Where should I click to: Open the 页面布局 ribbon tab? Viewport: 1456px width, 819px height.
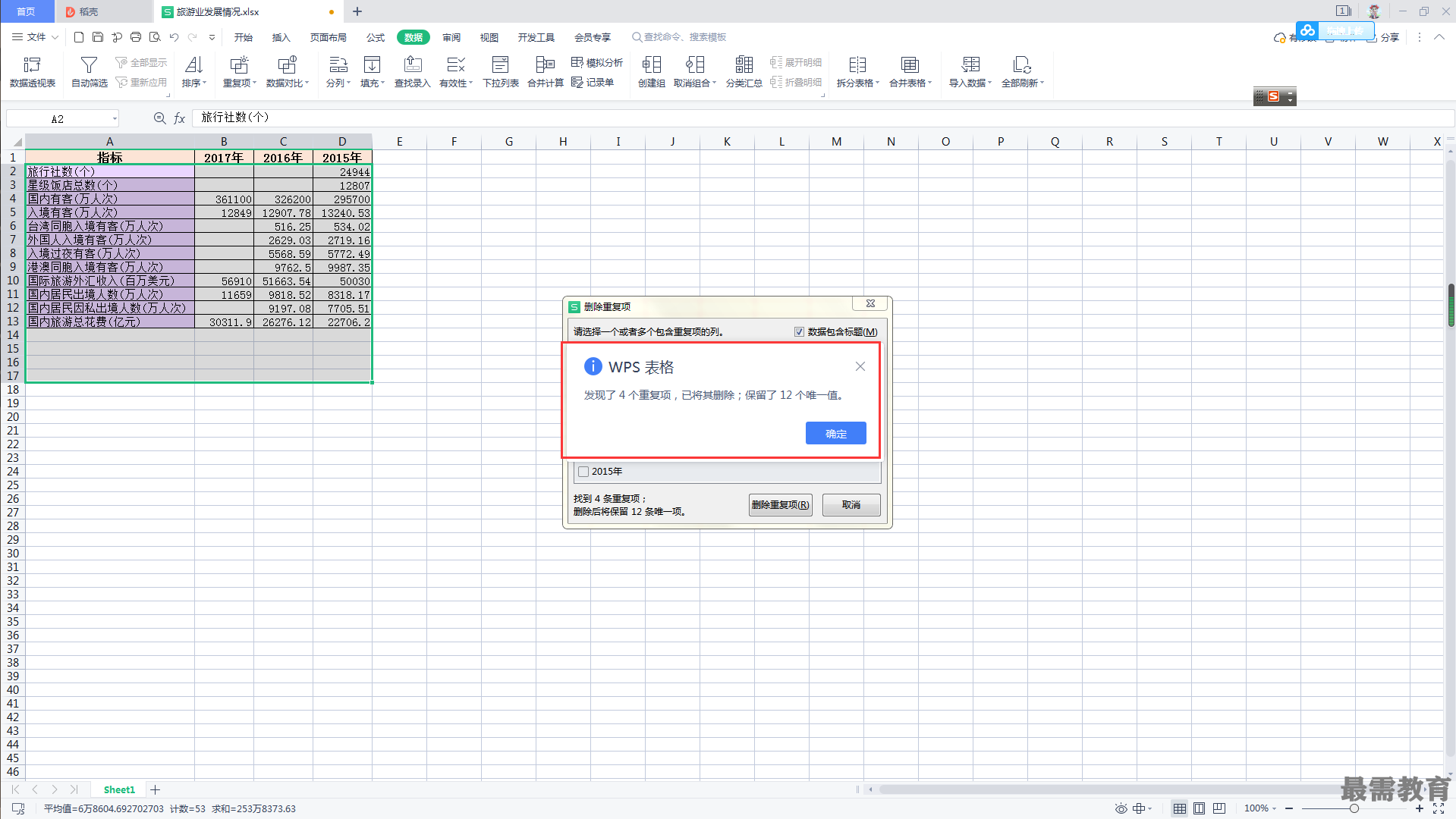click(329, 37)
